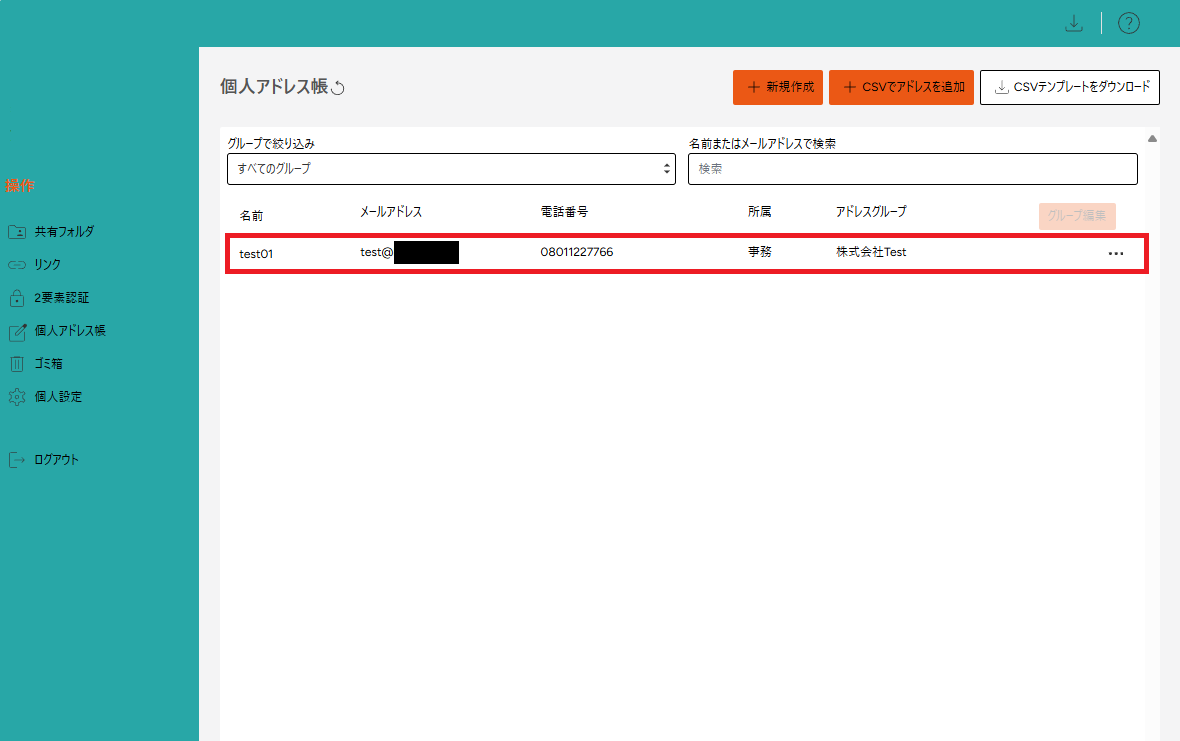Open 個人設定 menu entry
This screenshot has height=741, width=1180.
[x=58, y=397]
